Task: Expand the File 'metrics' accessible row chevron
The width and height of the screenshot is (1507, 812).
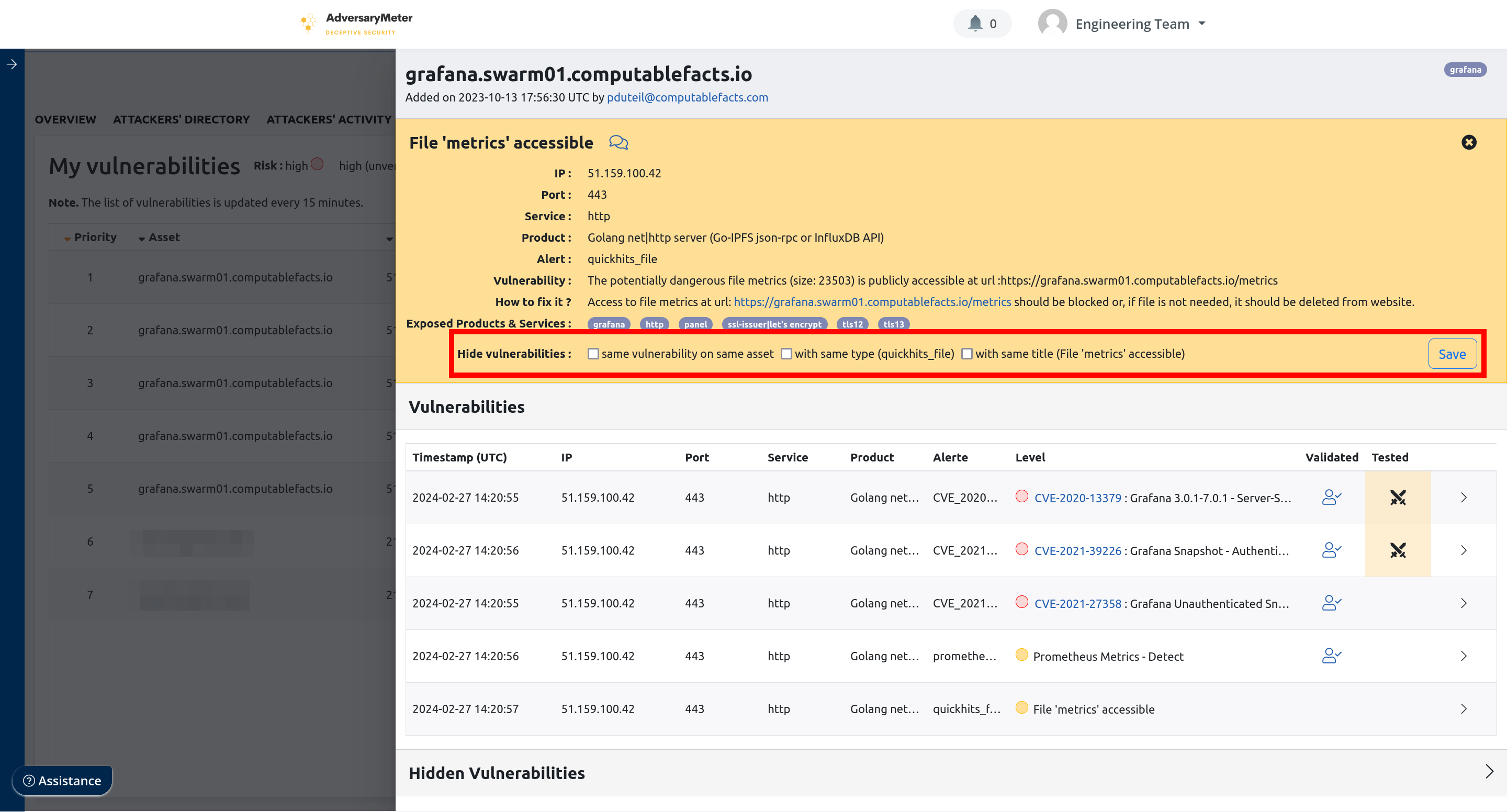Action: click(x=1463, y=708)
